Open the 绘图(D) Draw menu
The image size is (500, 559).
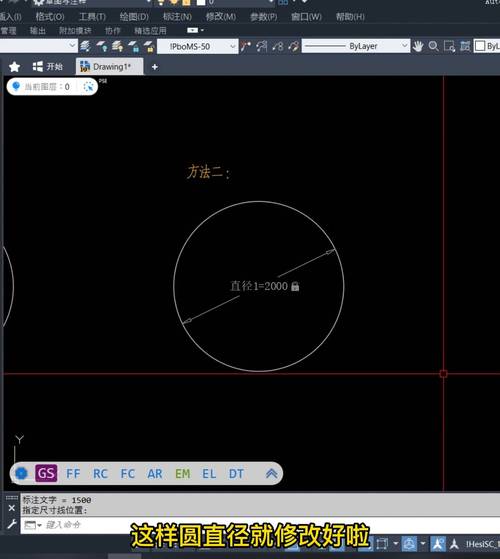click(x=134, y=17)
